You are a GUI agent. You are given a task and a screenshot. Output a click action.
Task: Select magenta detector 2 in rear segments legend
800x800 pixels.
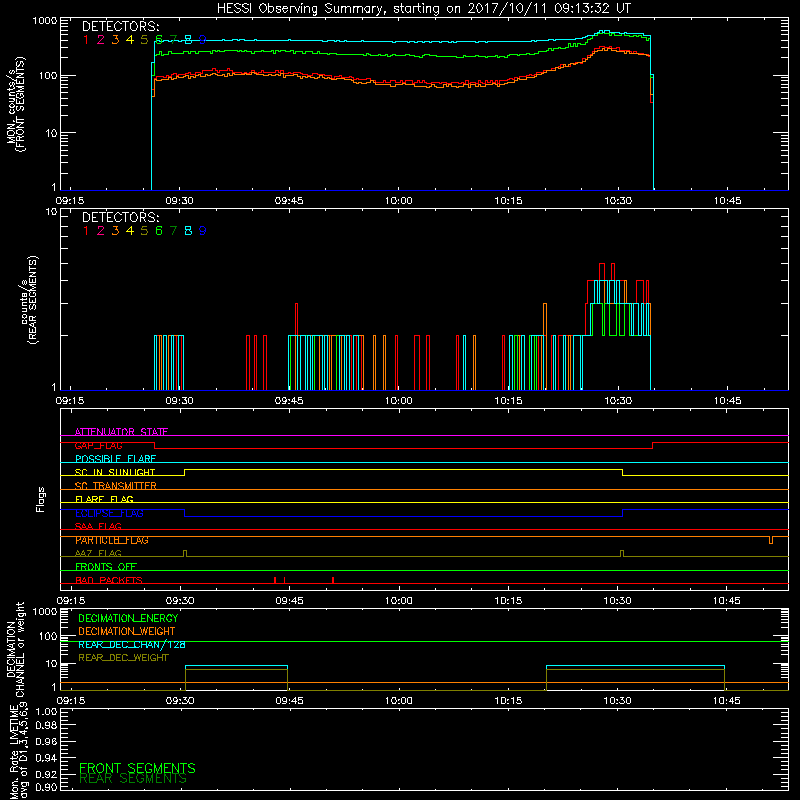101,231
